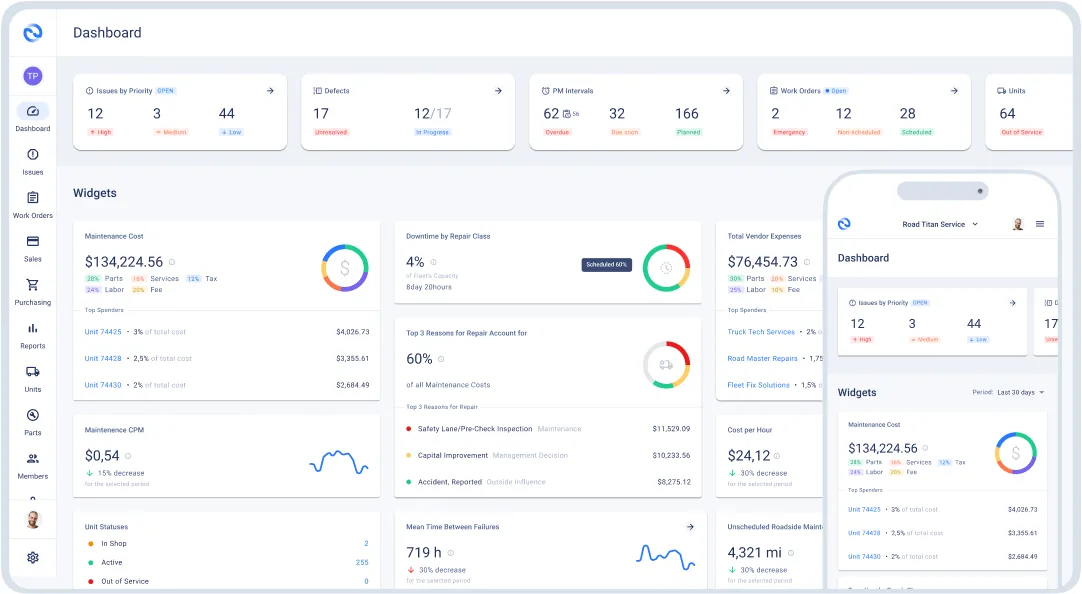Open Issues from the sidebar
The image size is (1082, 594).
(x=32, y=161)
